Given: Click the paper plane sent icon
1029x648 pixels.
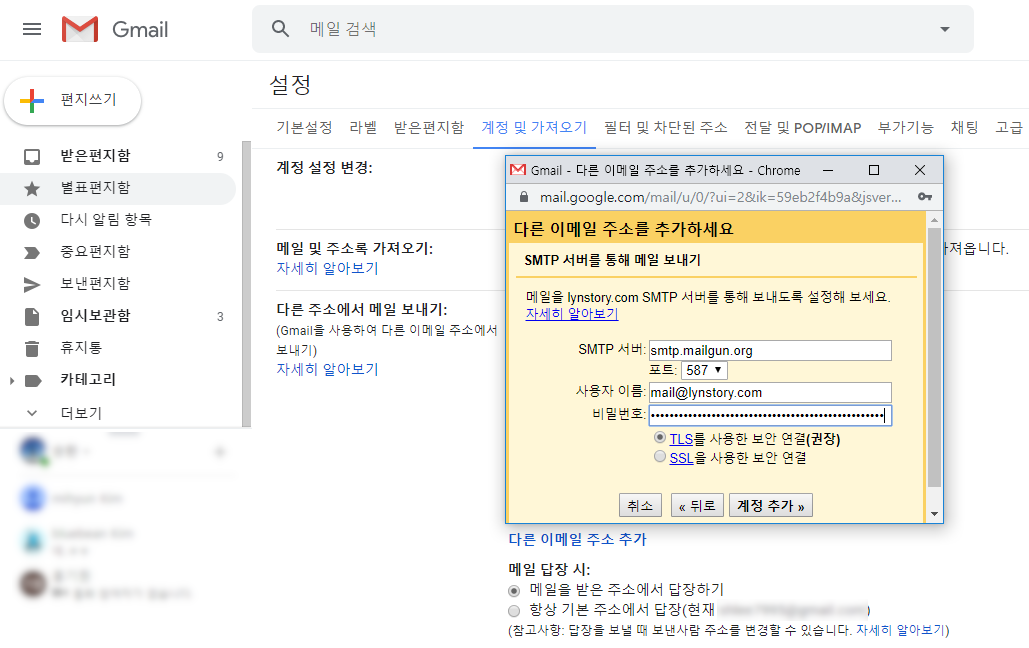Looking at the screenshot, I should click(x=32, y=284).
